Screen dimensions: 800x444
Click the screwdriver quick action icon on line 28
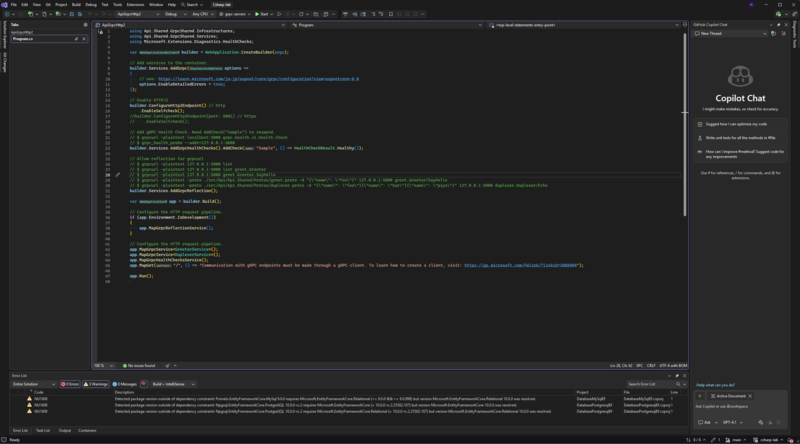coord(117,175)
